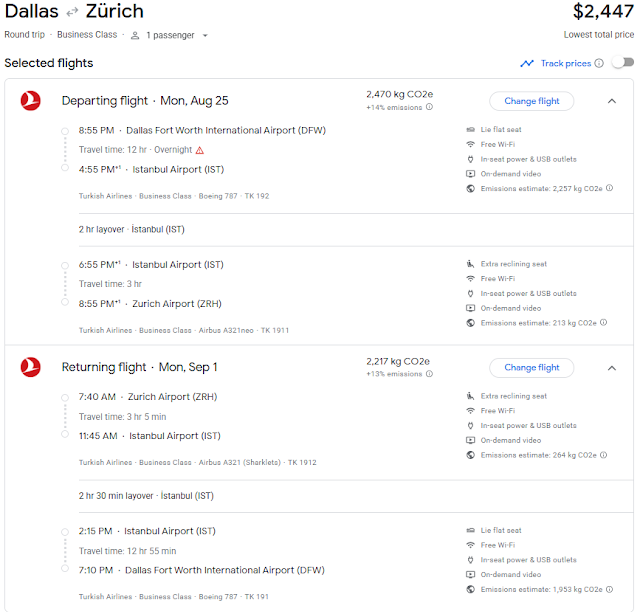This screenshot has height=614, width=640.
Task: Click Change flight for departing flight
Action: click(x=531, y=101)
